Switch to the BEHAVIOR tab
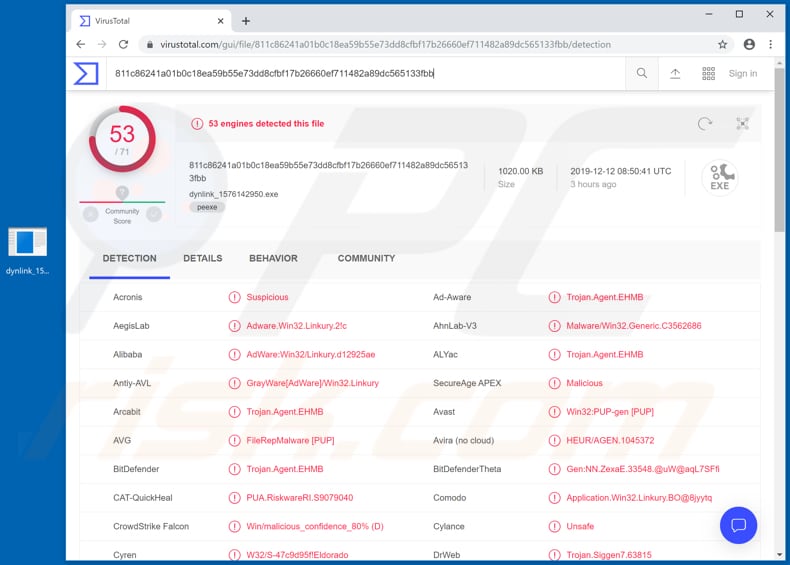Viewport: 790px width, 565px height. click(x=273, y=258)
